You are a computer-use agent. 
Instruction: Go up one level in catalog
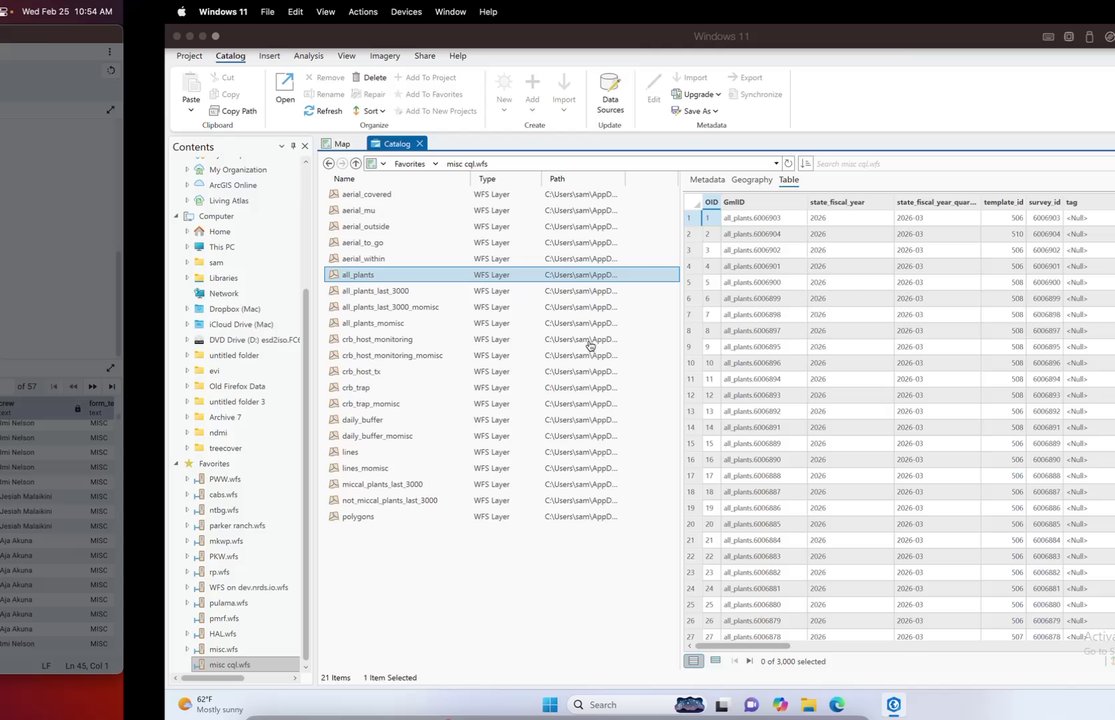pos(356,163)
